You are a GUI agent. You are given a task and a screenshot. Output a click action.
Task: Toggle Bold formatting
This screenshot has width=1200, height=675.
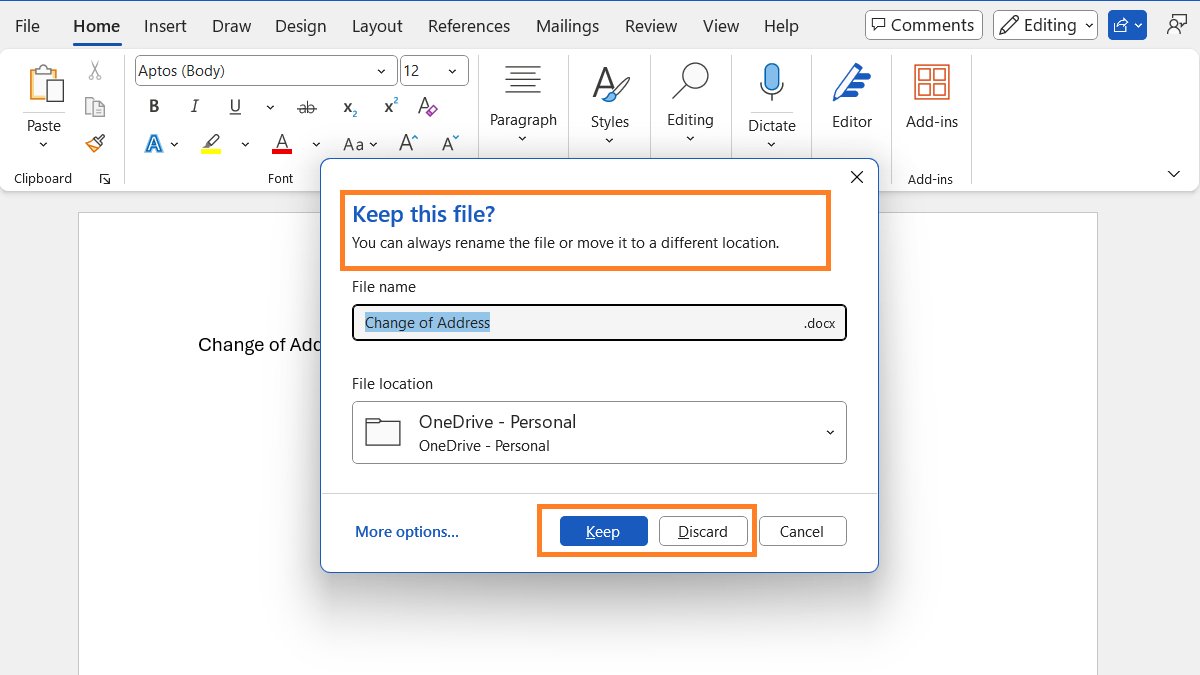pyautogui.click(x=154, y=107)
